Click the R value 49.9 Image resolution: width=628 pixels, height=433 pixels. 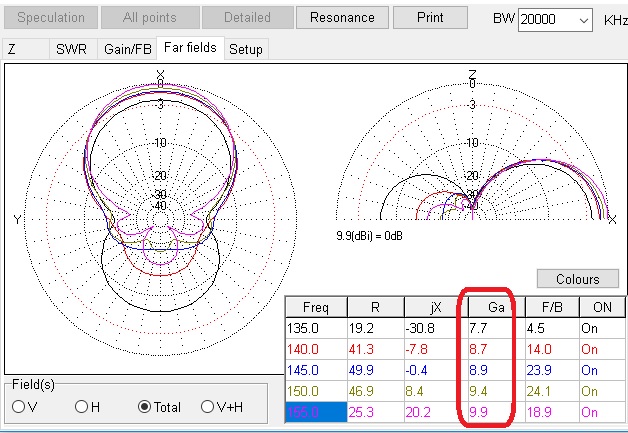click(x=376, y=370)
